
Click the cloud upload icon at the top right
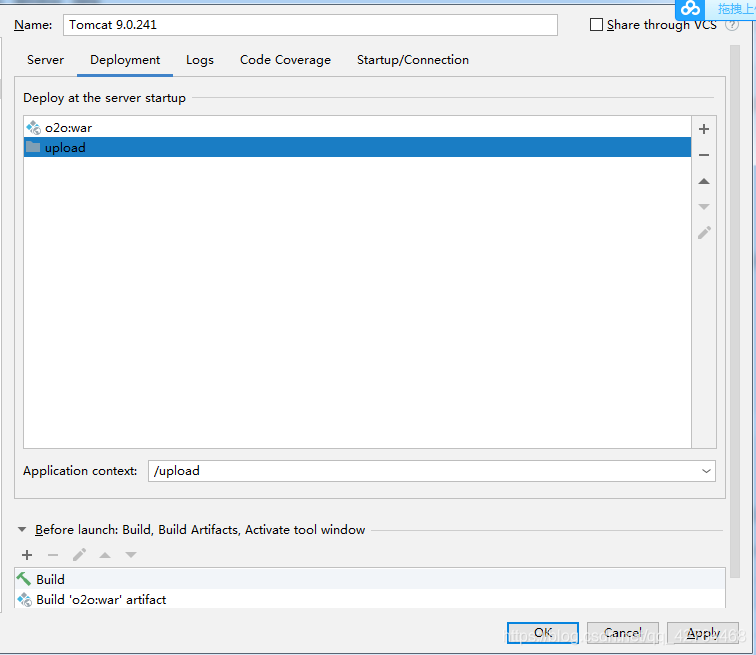coord(690,8)
